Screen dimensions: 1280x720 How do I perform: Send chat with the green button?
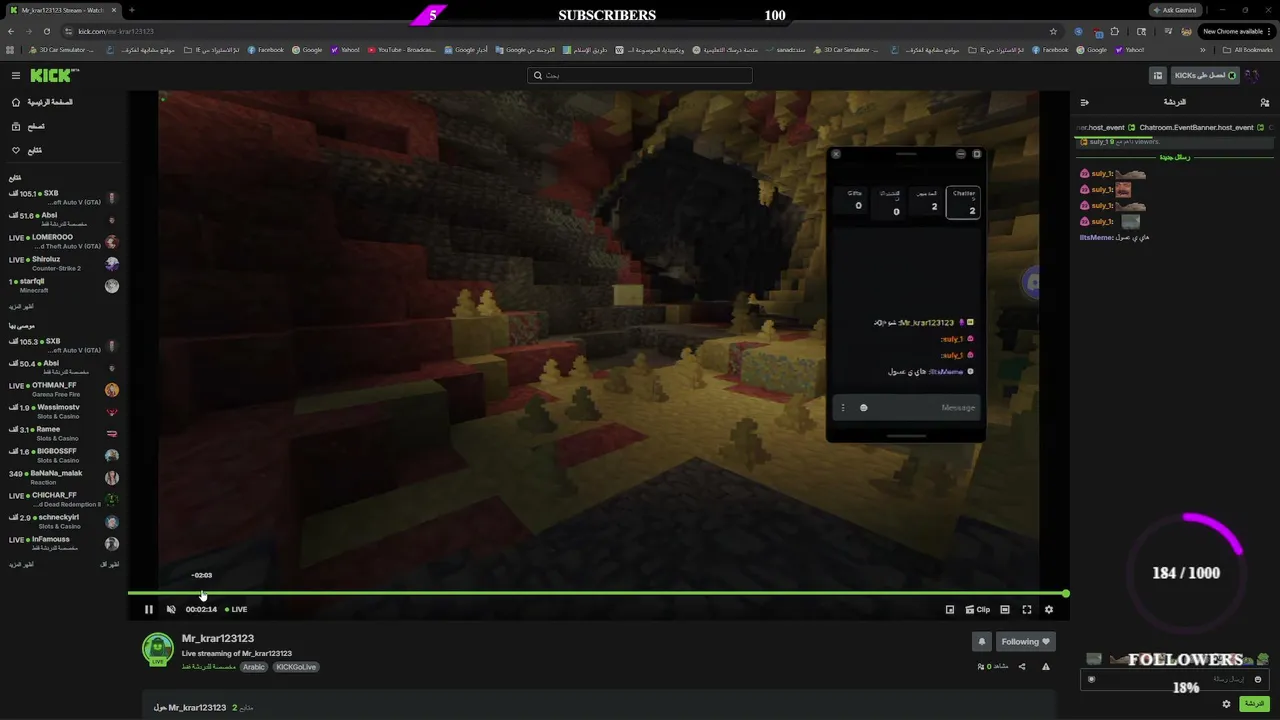coord(1254,704)
